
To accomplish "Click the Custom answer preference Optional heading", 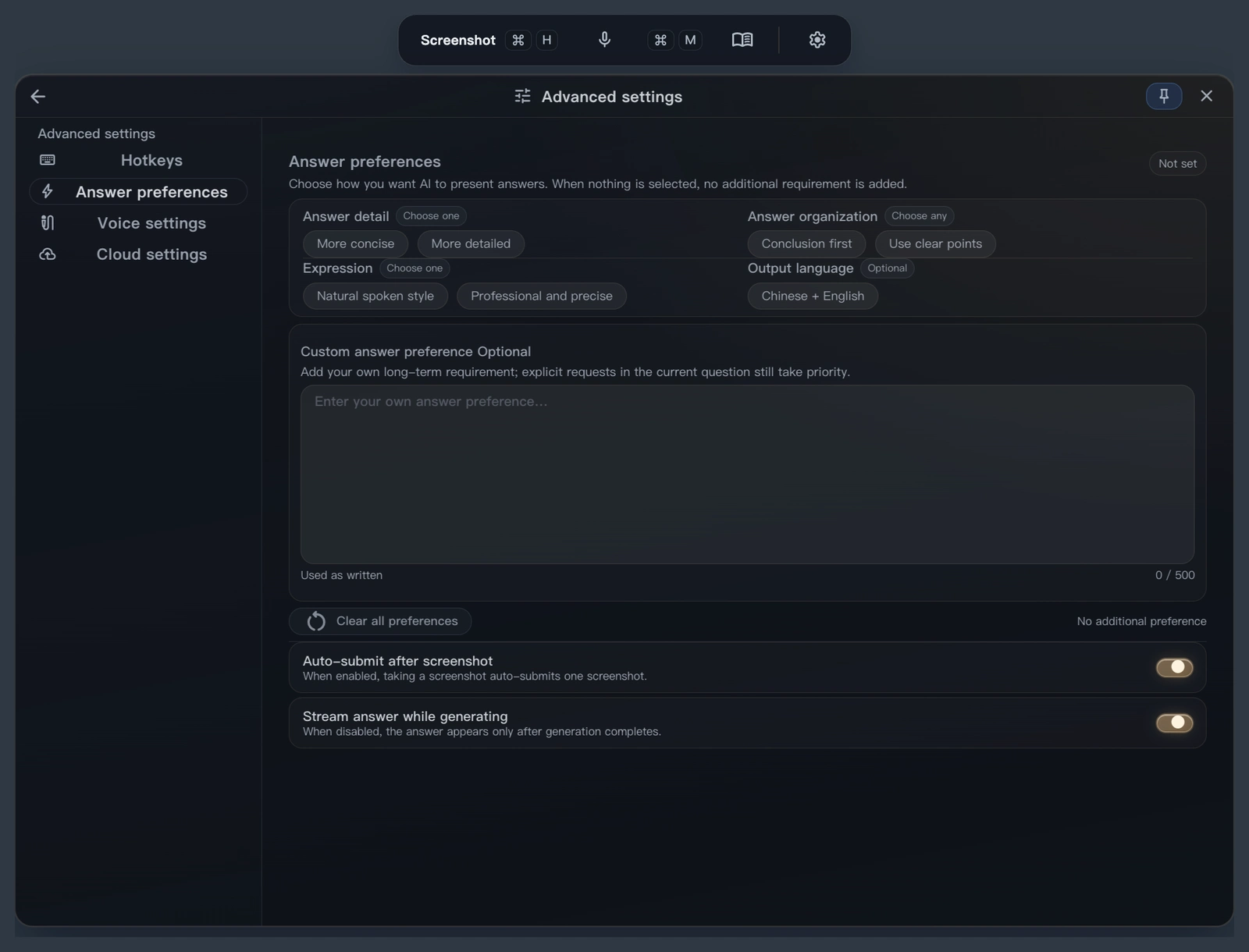I will click(x=415, y=352).
